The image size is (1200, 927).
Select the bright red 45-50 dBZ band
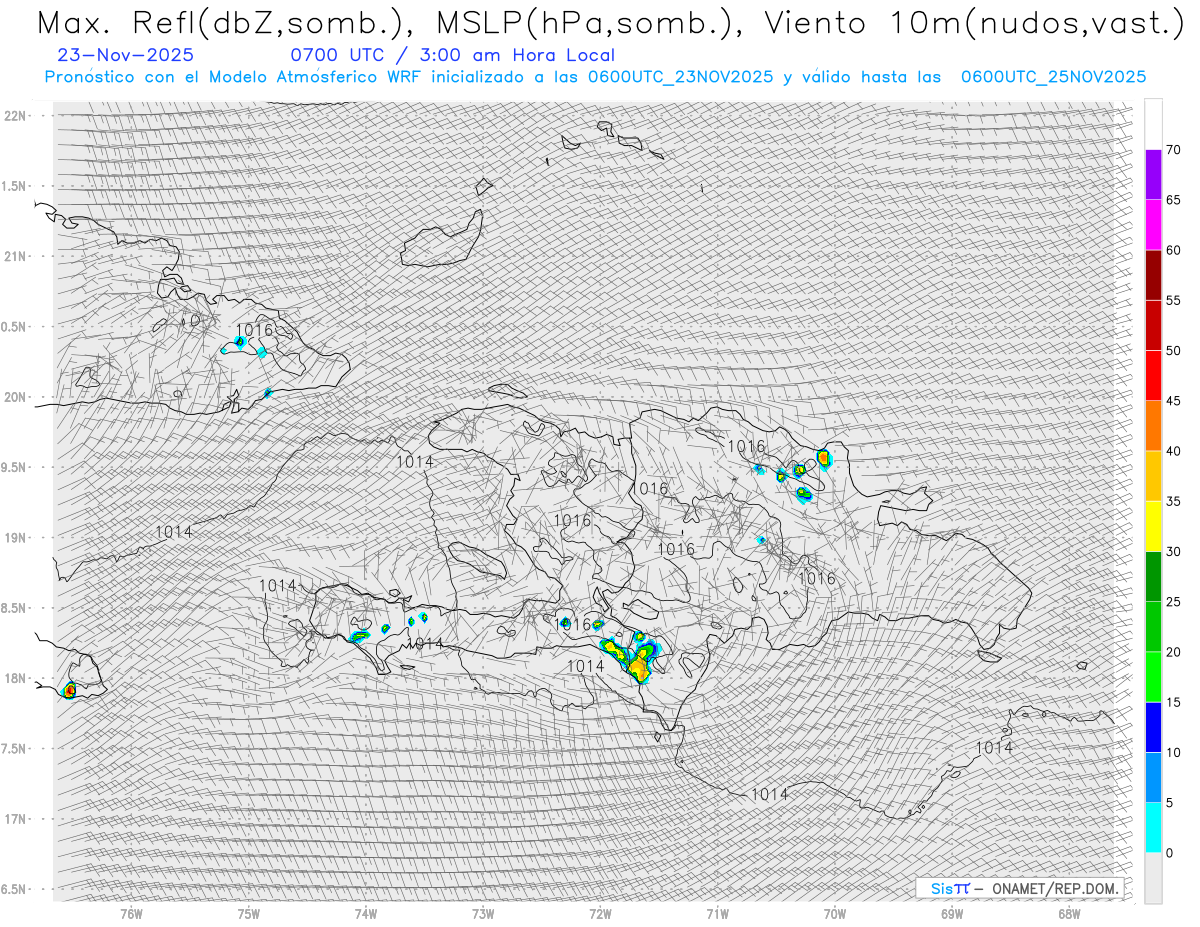pyautogui.click(x=1153, y=375)
